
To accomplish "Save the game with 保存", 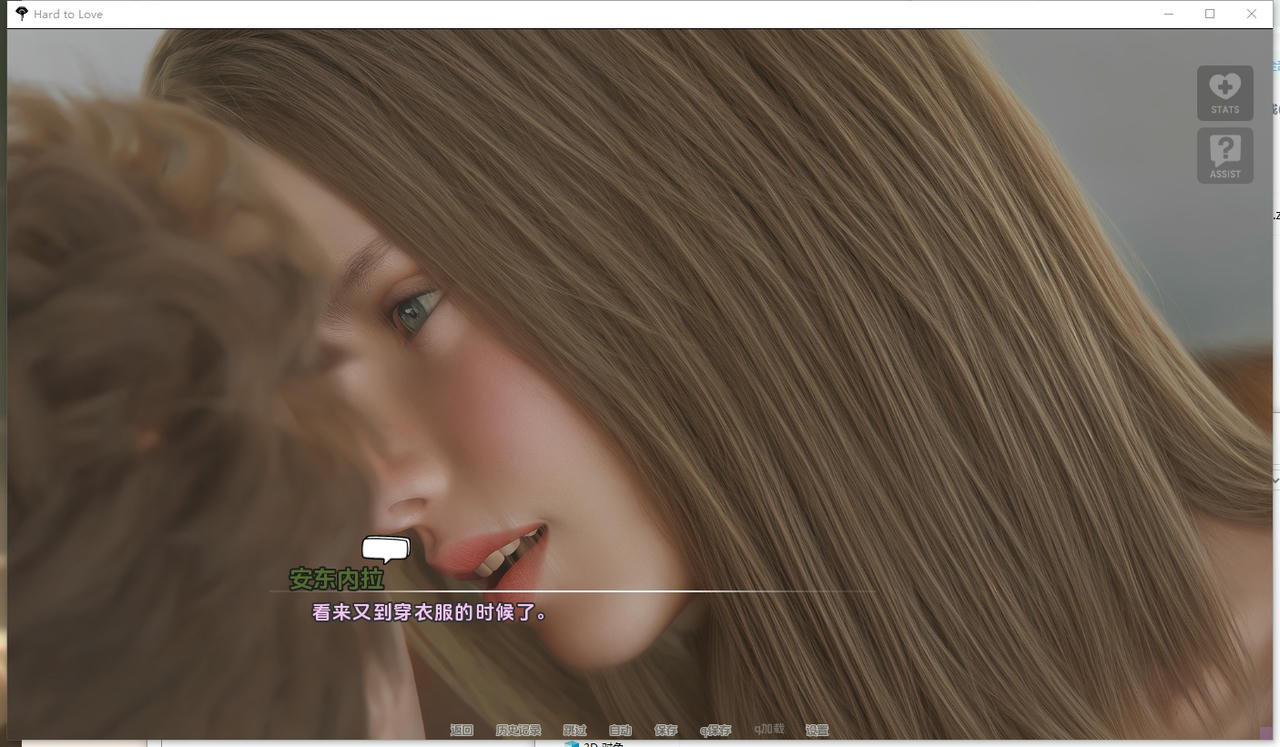I will [666, 730].
